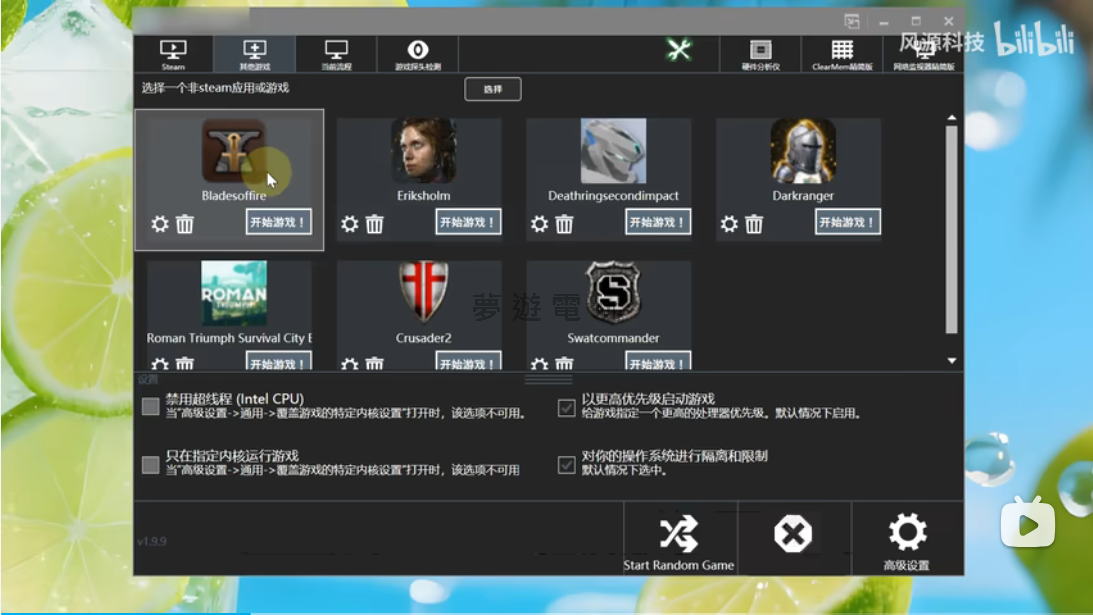Open ClearMem lite tool
The height and width of the screenshot is (615, 1093).
(842, 54)
